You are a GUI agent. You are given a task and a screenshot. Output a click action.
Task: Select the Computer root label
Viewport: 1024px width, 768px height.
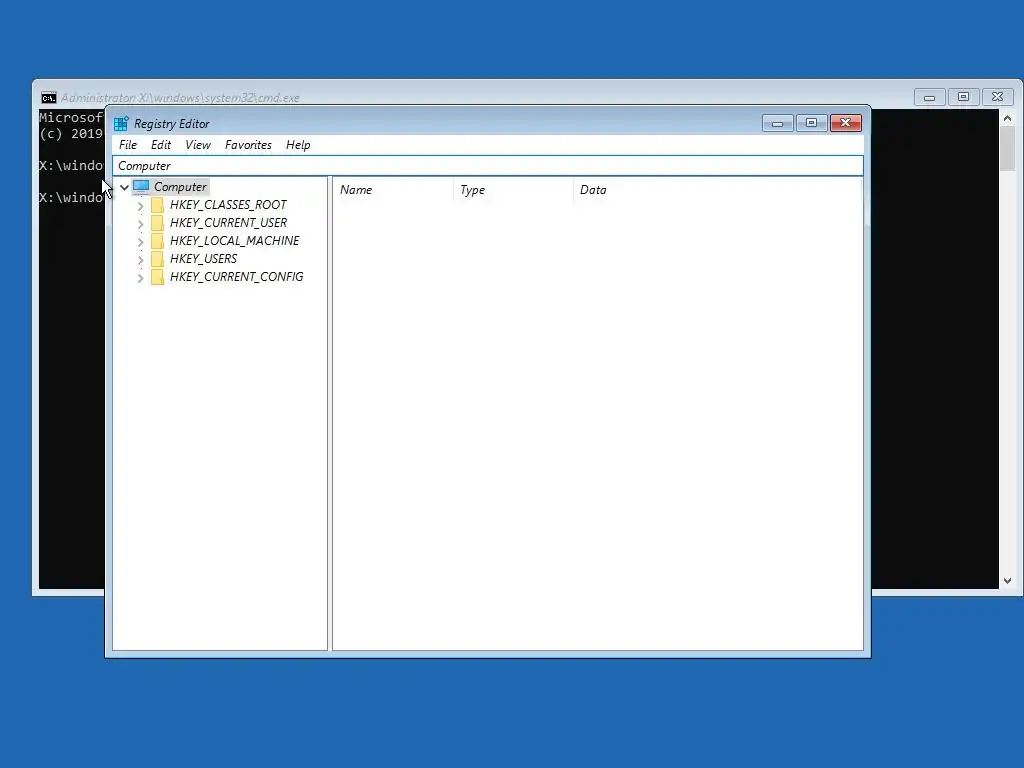[180, 187]
